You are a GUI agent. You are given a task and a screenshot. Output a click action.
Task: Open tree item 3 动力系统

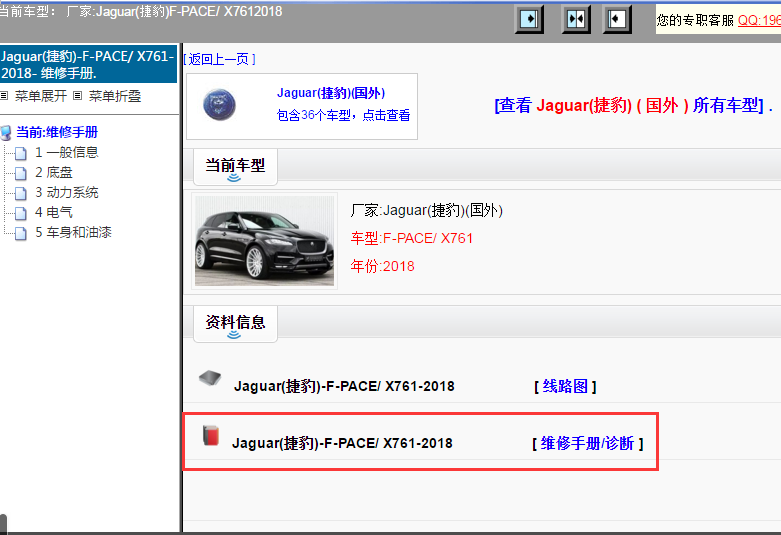67,192
